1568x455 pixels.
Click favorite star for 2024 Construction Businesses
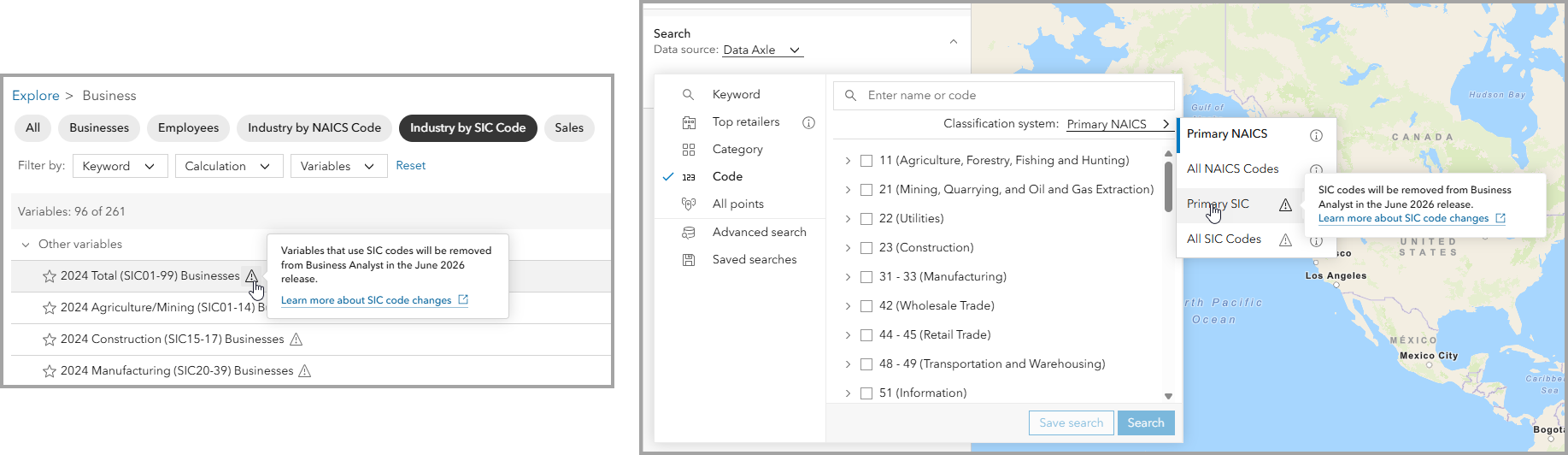pos(50,340)
